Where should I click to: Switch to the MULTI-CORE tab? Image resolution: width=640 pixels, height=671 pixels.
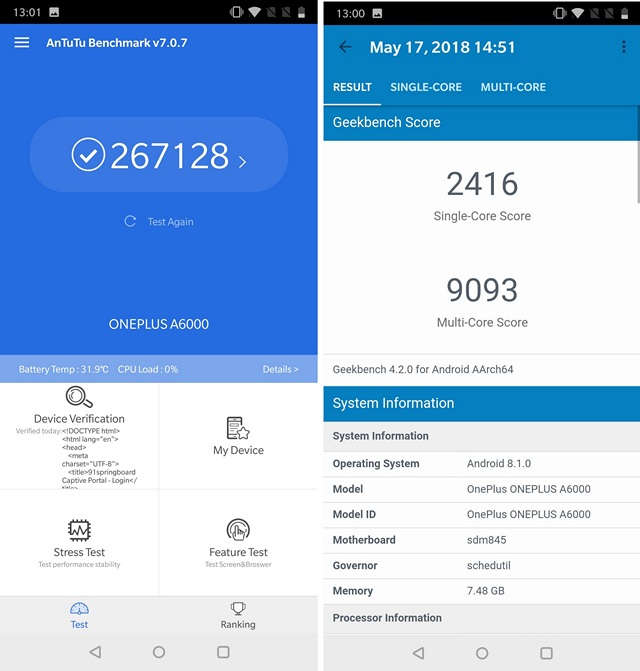513,87
